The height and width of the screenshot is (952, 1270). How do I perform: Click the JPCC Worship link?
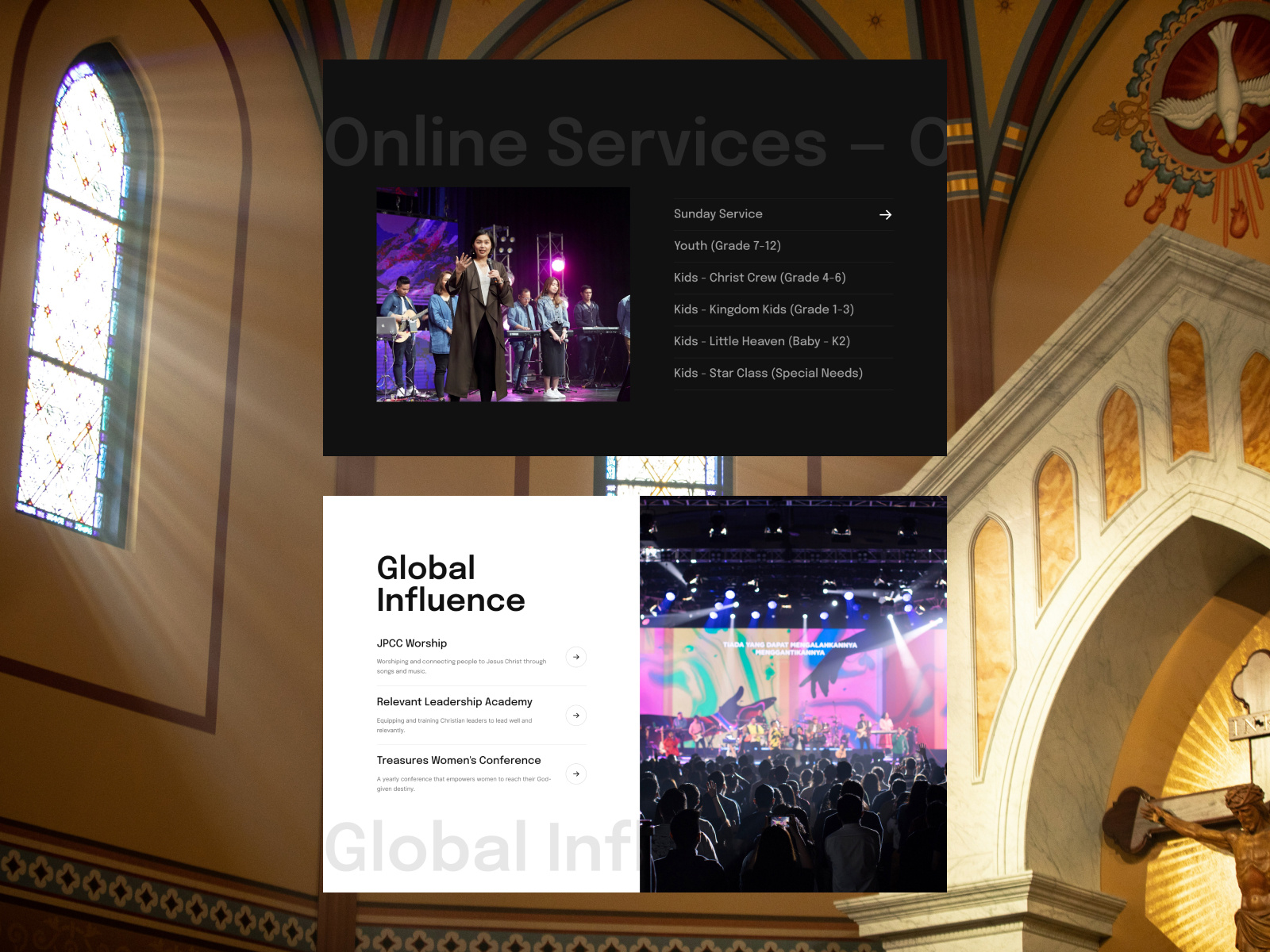point(411,643)
